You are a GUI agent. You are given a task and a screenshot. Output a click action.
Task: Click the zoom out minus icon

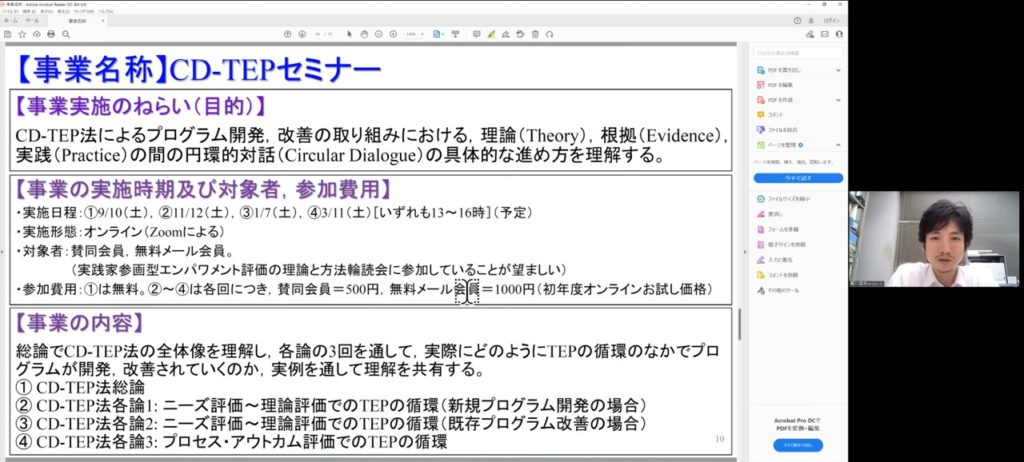378,33
